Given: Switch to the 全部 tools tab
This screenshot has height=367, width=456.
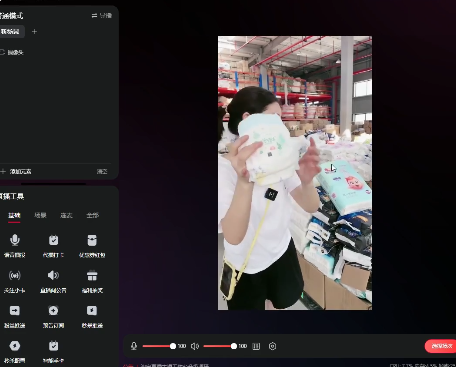Looking at the screenshot, I should [92, 215].
